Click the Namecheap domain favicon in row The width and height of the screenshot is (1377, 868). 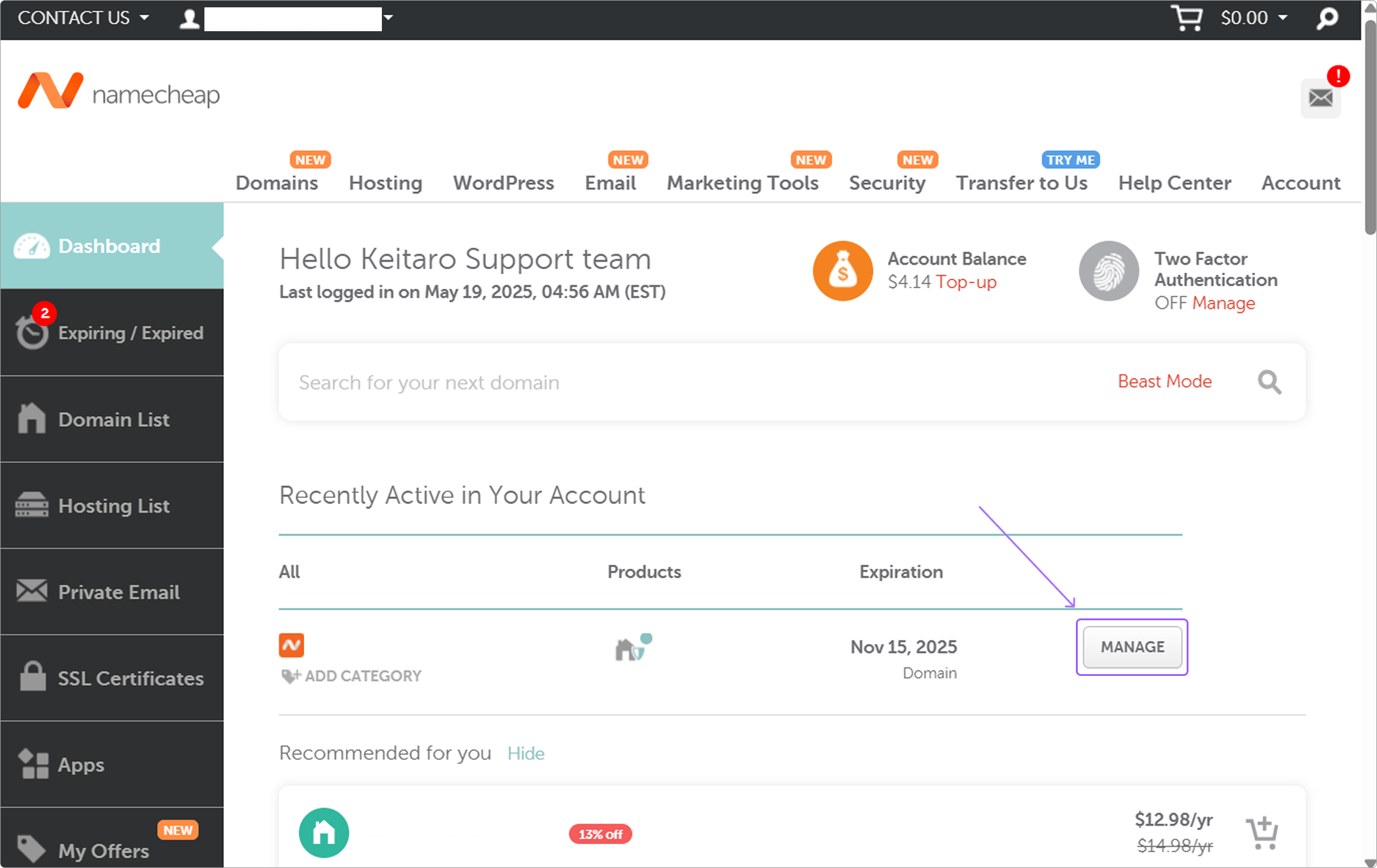(291, 645)
